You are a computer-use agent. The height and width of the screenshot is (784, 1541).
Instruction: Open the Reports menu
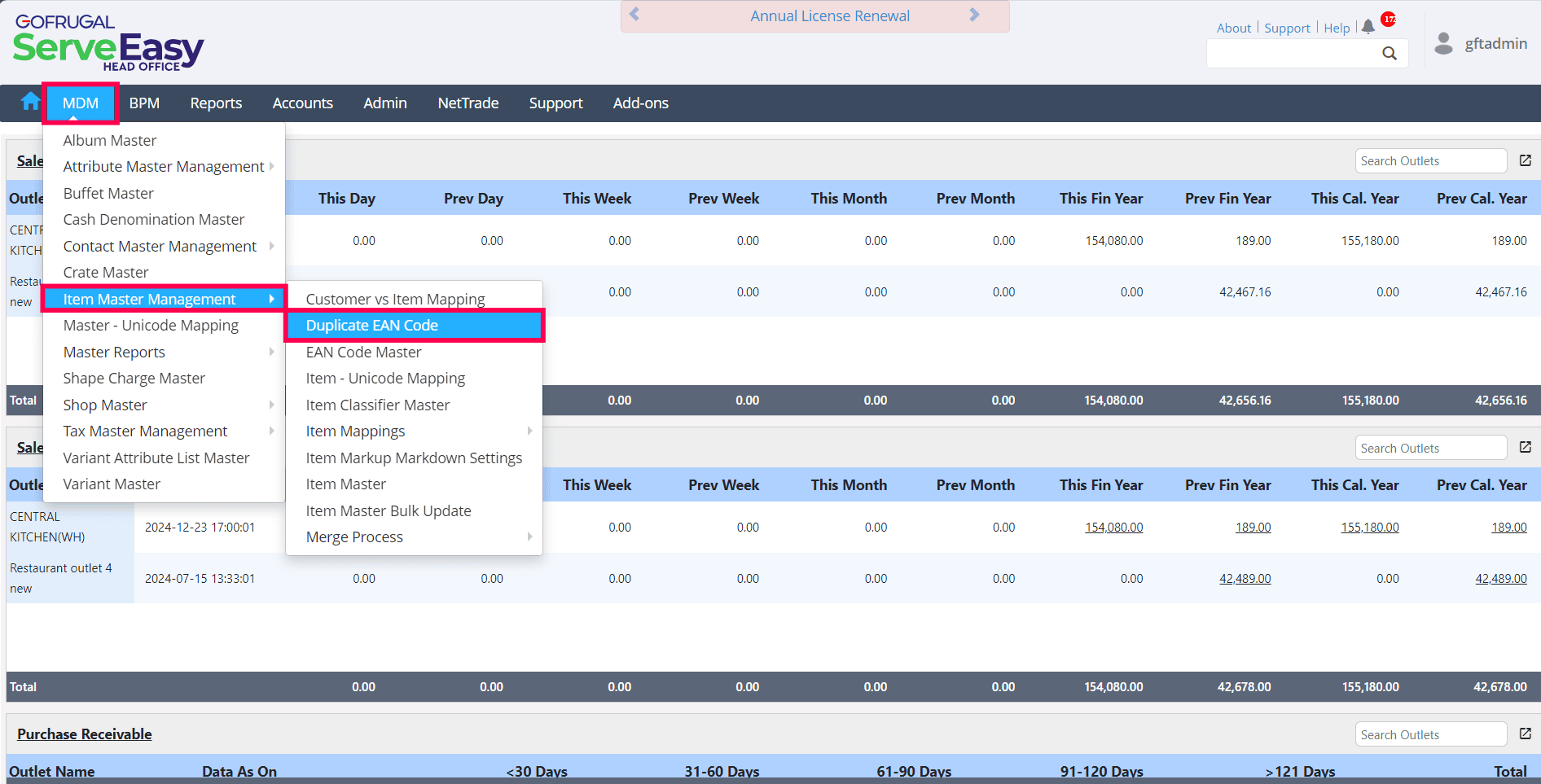coord(216,103)
